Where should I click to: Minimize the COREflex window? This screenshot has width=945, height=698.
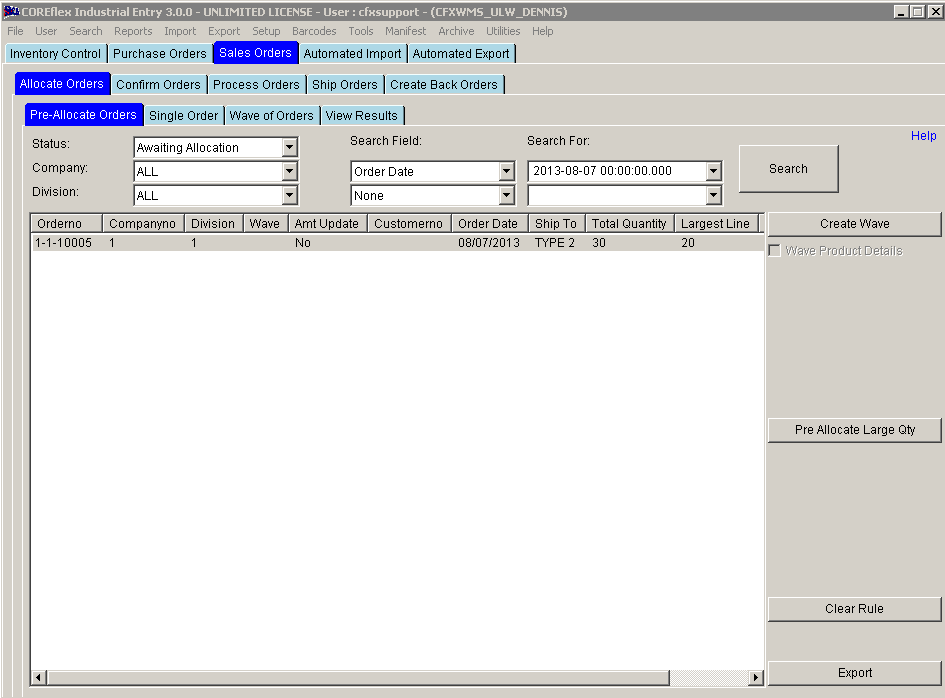pyautogui.click(x=901, y=11)
